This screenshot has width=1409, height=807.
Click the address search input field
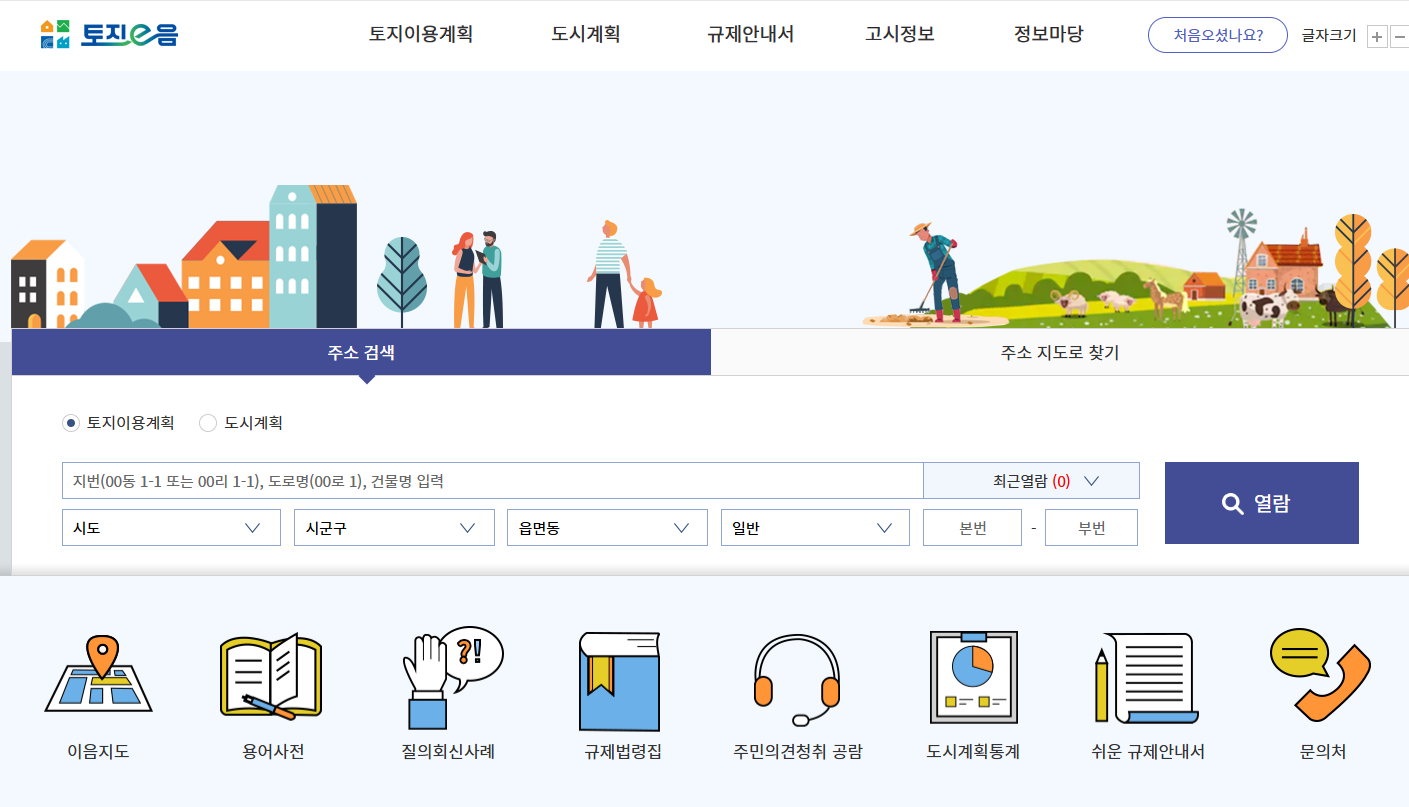click(x=493, y=480)
